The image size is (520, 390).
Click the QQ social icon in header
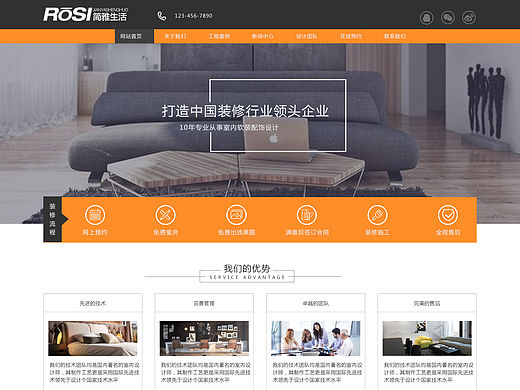point(426,17)
